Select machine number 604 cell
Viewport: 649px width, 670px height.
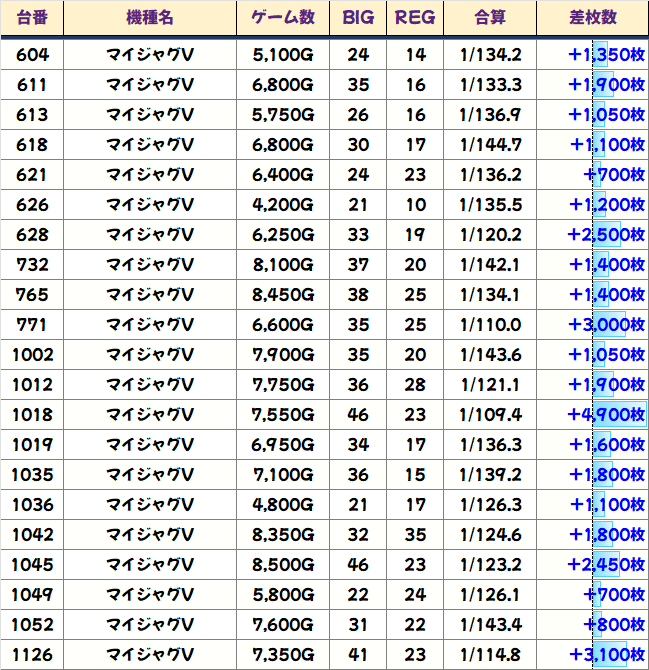pyautogui.click(x=32, y=55)
